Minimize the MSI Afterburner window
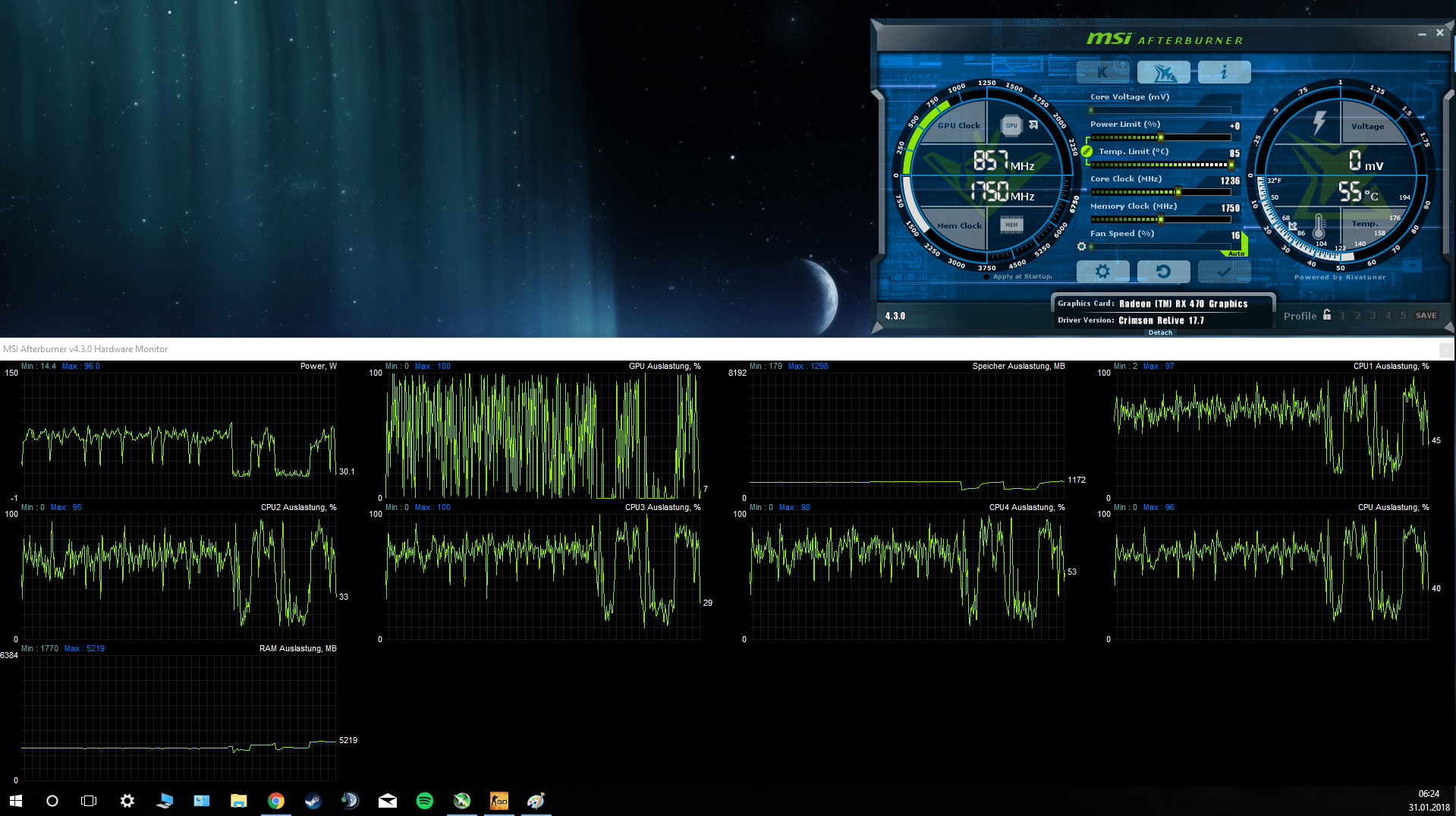The width and height of the screenshot is (1456, 816). coord(1422,33)
